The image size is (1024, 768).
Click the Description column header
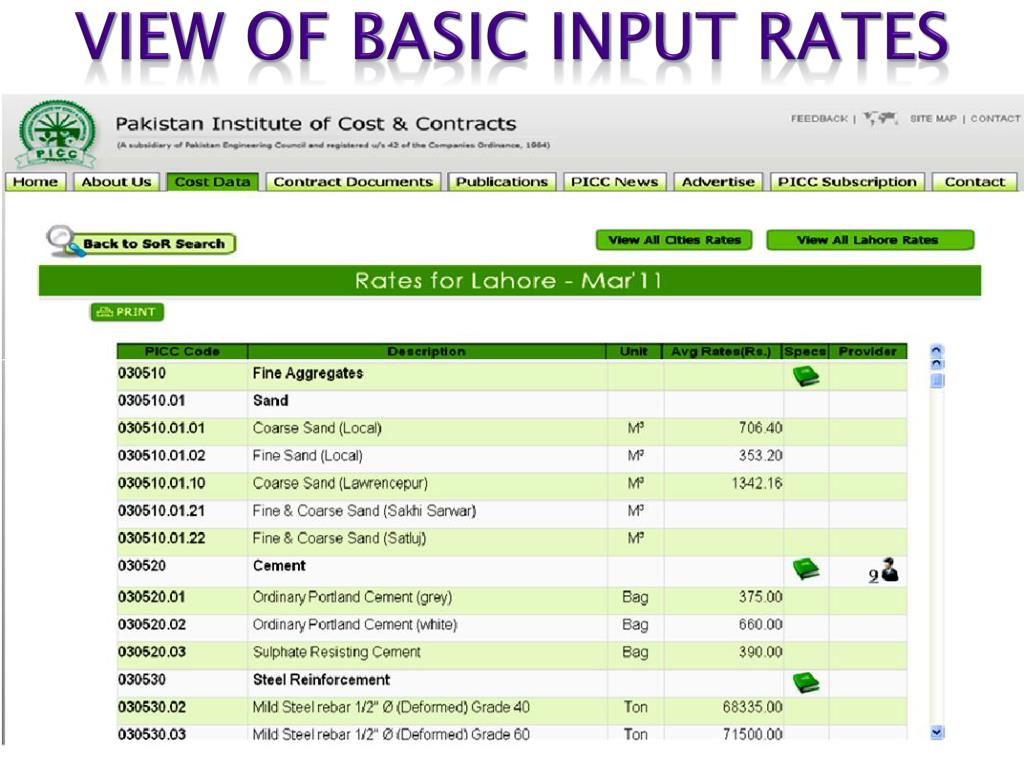tap(426, 351)
